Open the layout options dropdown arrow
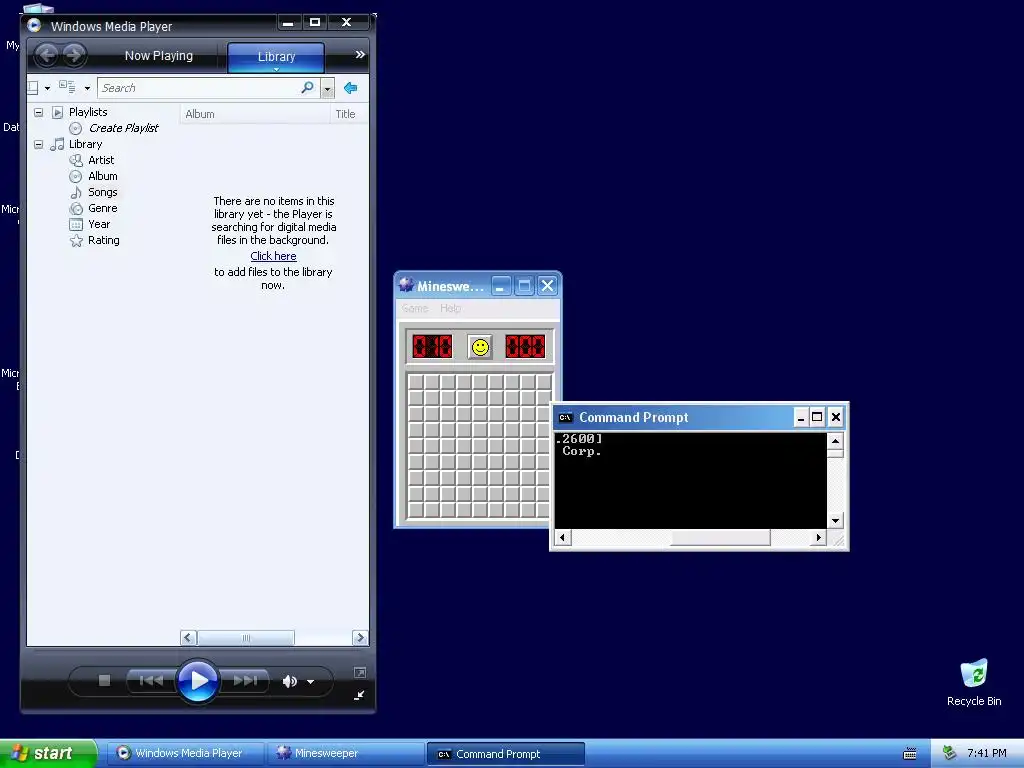 click(x=47, y=88)
